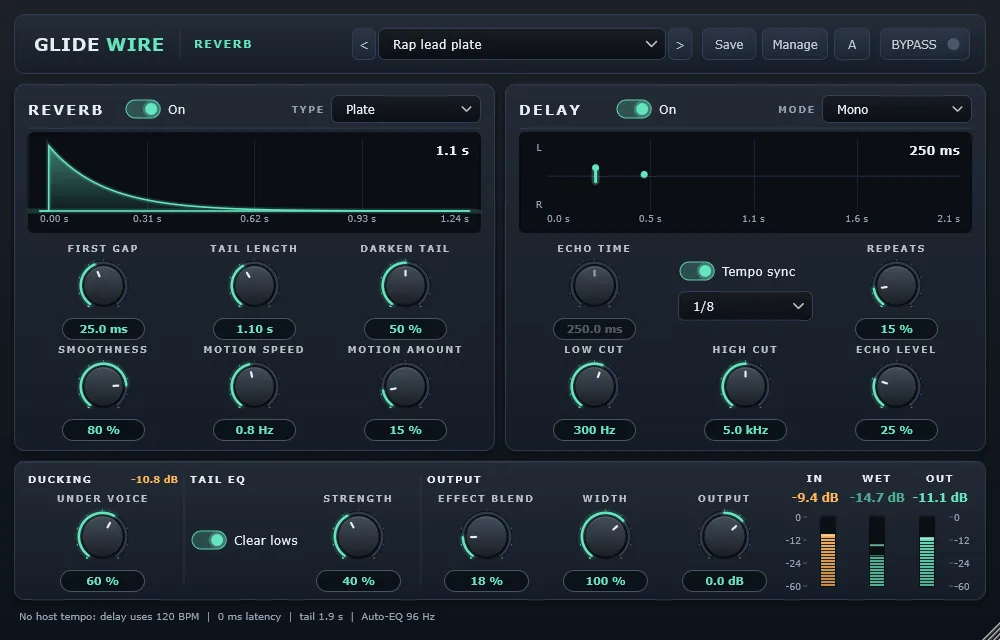Viewport: 1000px width, 640px height.
Task: Click the Tail Length knob
Action: [x=254, y=285]
